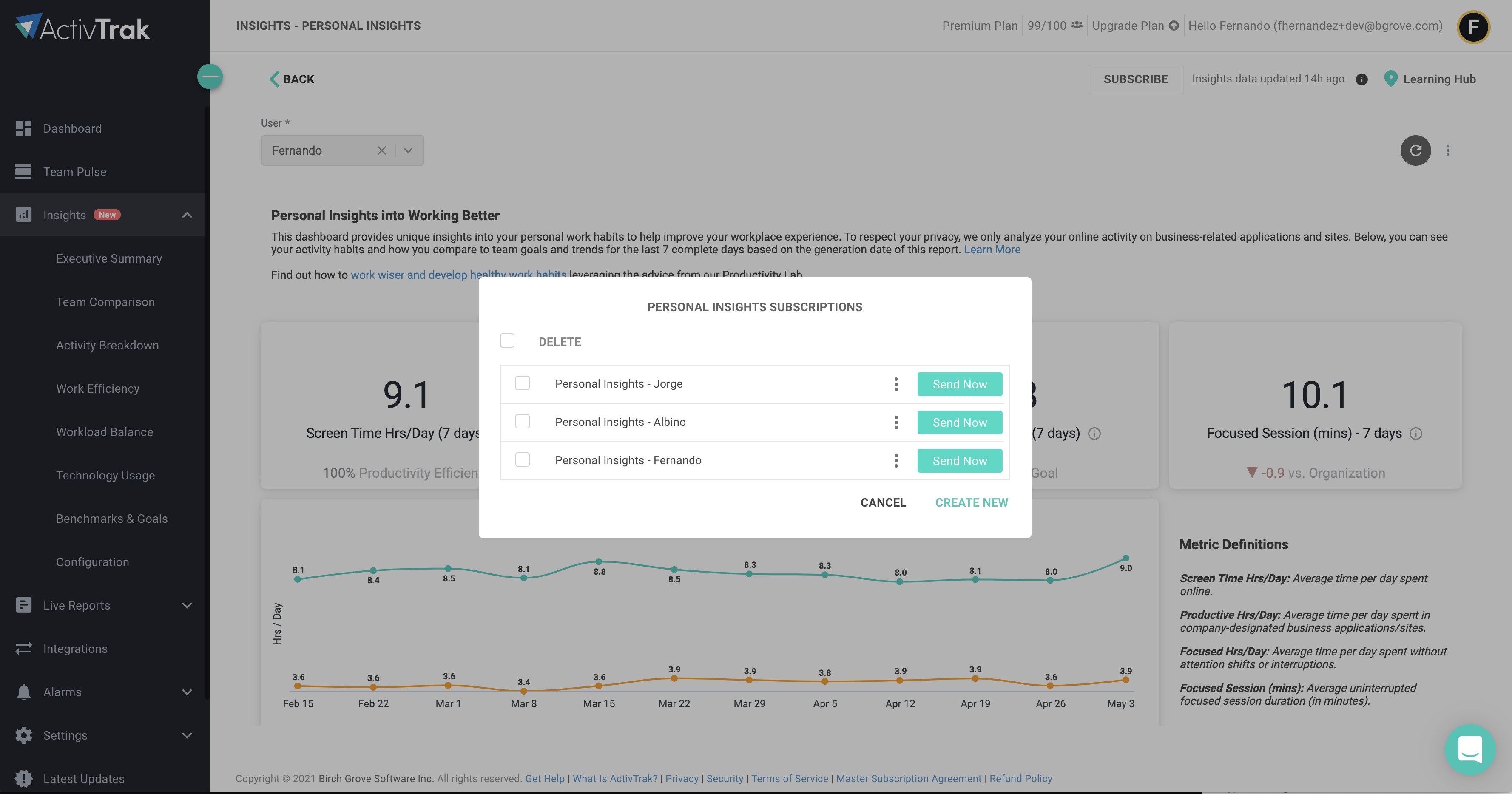The width and height of the screenshot is (1512, 794).
Task: Click the Upgrade Plan arrow icon
Action: pos(1174,25)
